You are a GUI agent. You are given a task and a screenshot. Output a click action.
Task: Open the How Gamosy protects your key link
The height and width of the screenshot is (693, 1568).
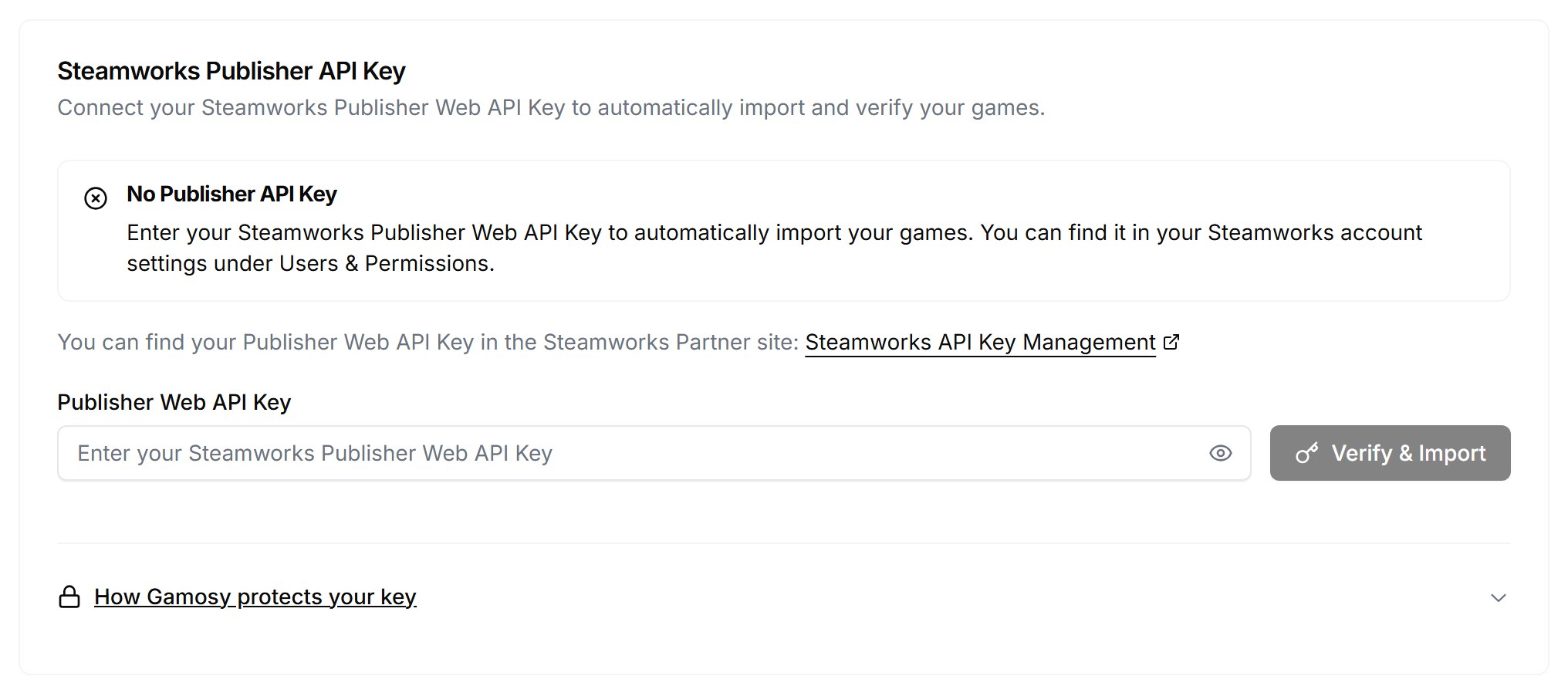255,597
